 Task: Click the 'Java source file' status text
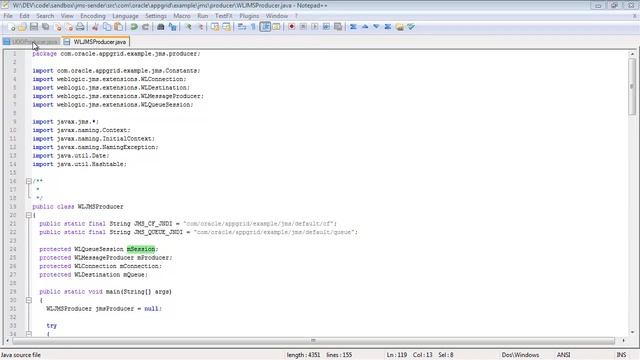click(x=21, y=355)
